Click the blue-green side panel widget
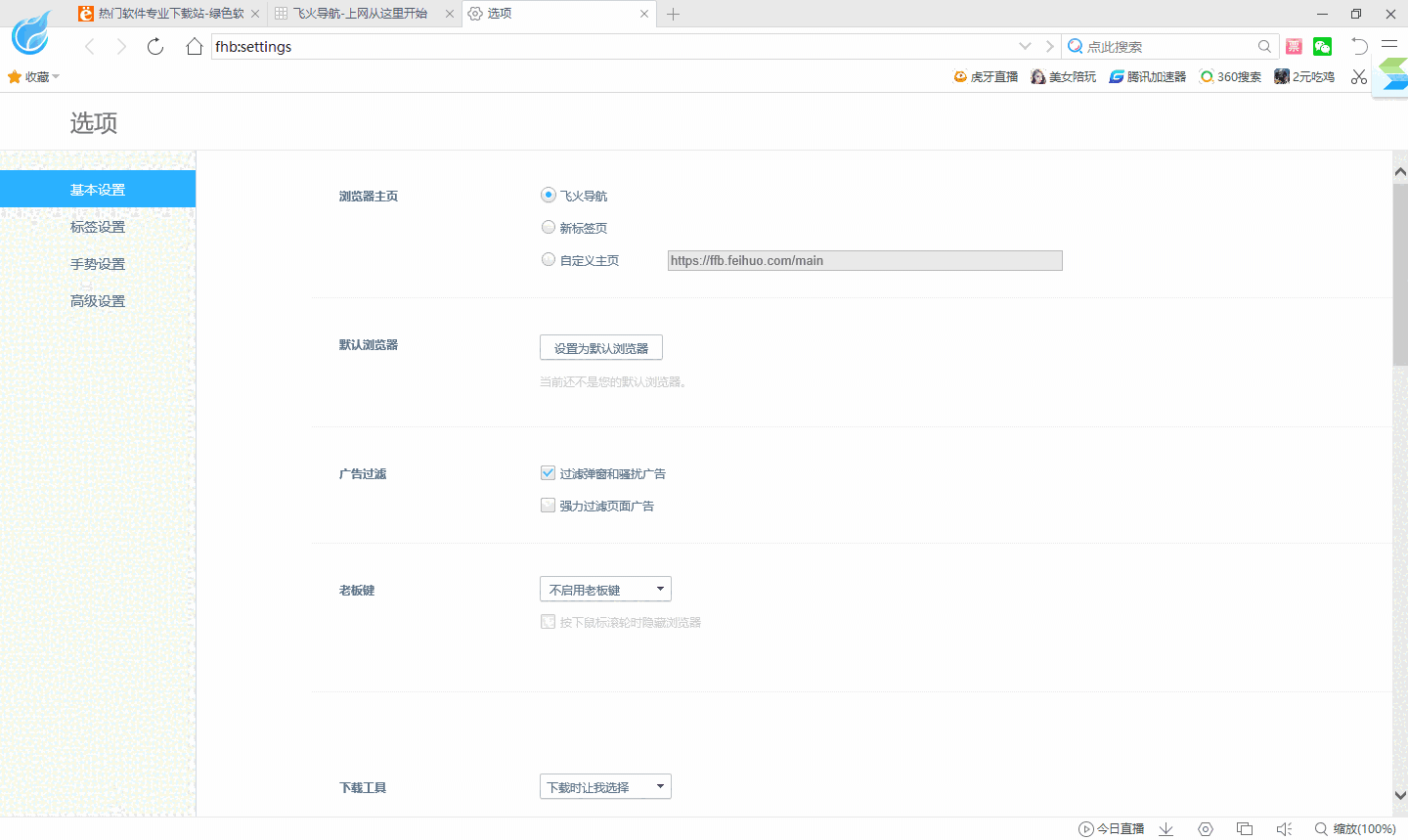The image size is (1408, 840). point(1391,75)
